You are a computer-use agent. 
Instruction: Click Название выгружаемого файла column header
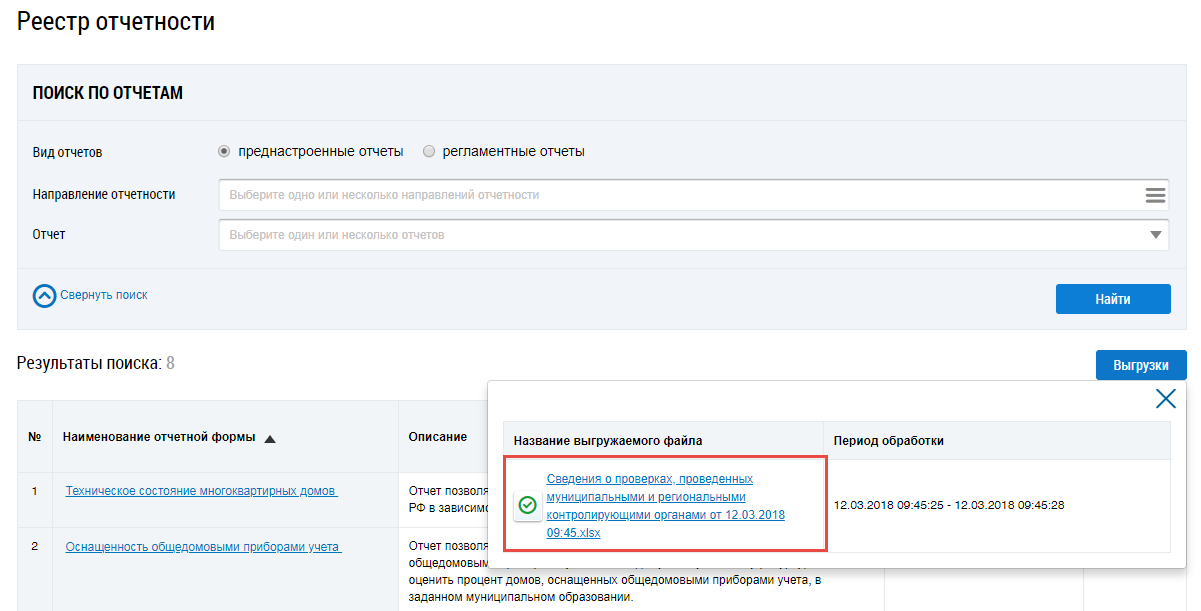[608, 441]
